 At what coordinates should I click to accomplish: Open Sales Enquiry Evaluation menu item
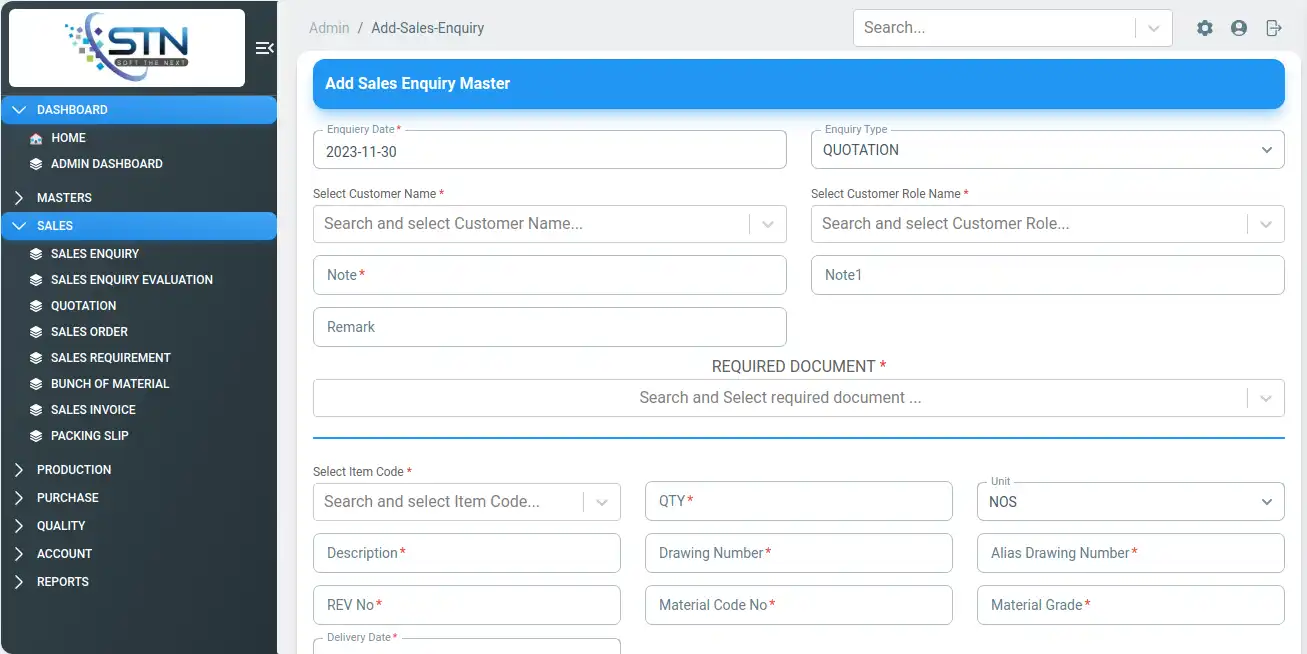[x=131, y=280]
